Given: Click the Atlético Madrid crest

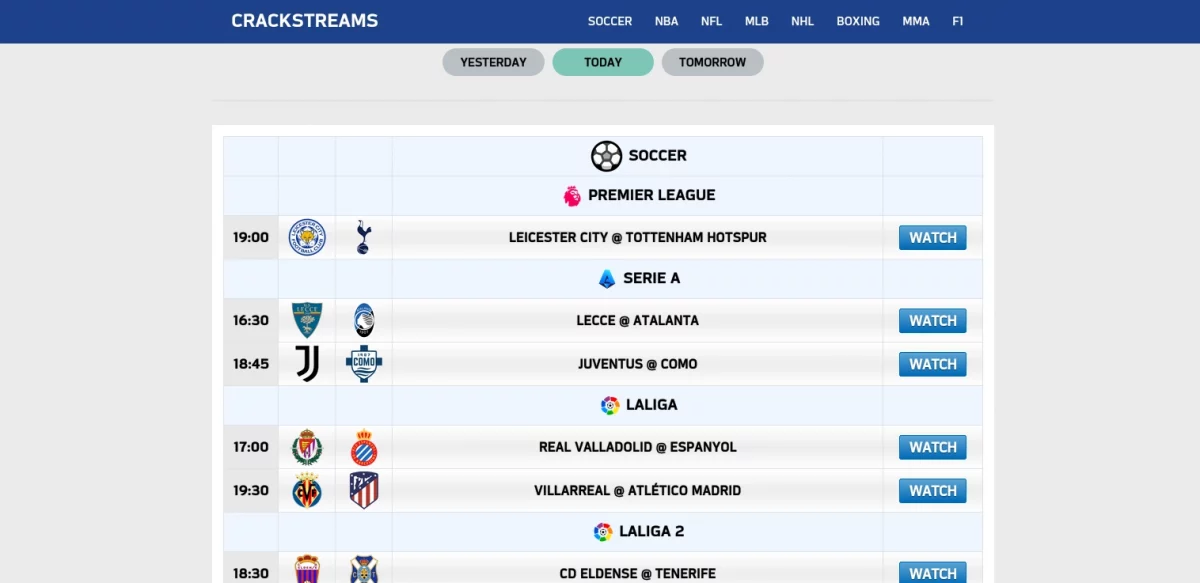Looking at the screenshot, I should [x=363, y=491].
